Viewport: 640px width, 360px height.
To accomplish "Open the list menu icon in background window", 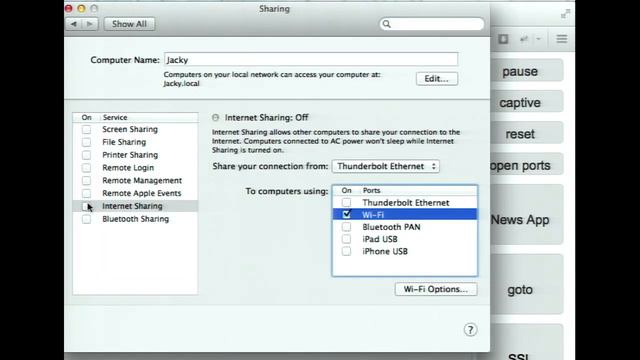I will click(562, 39).
